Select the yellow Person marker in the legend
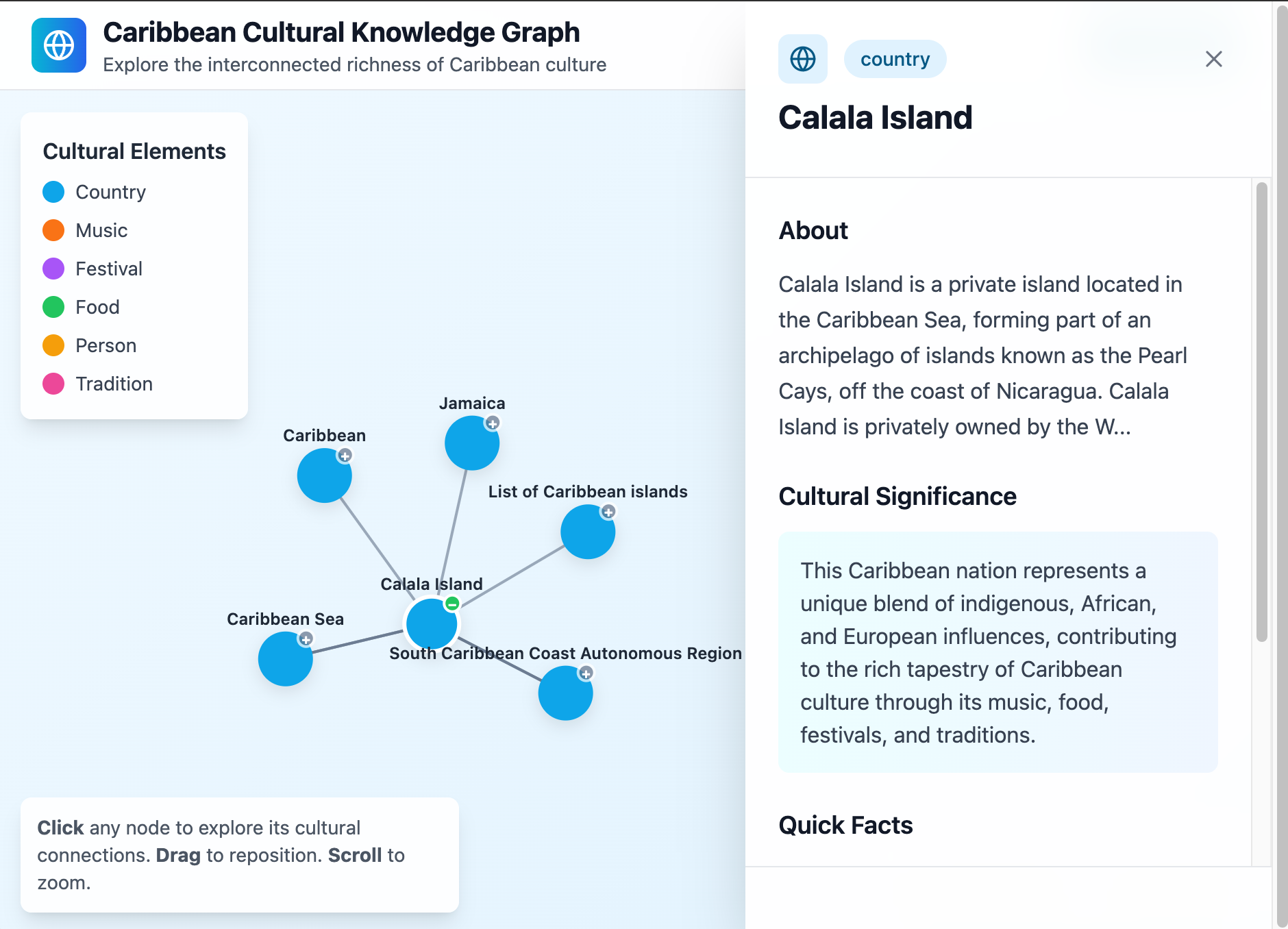Image resolution: width=1288 pixels, height=929 pixels. (x=53, y=345)
